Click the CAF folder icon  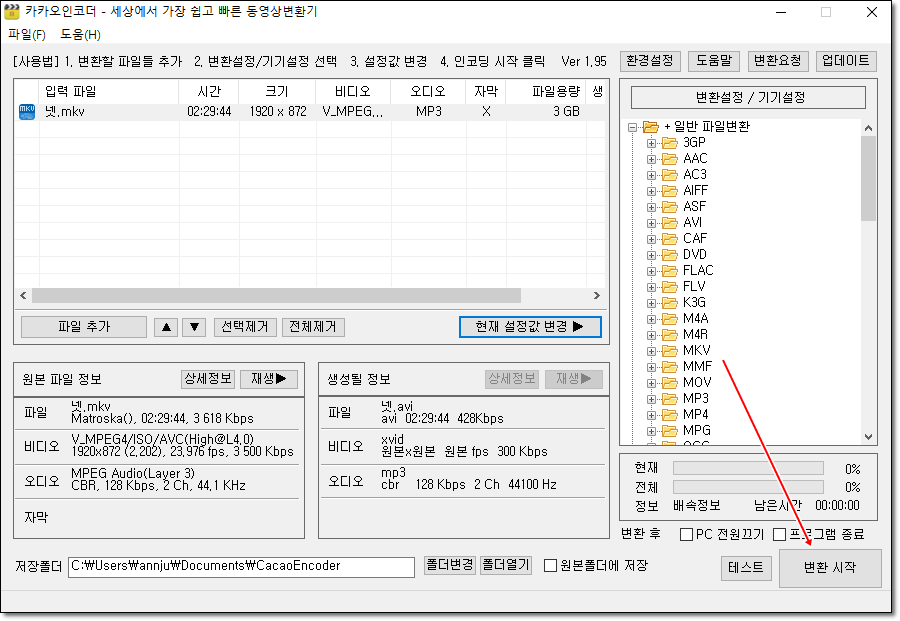coord(669,239)
